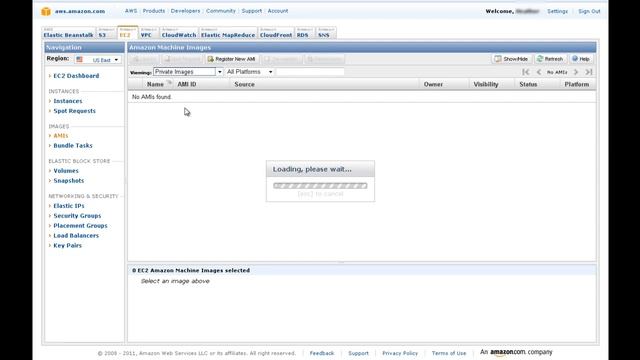Viewport: 640px width, 360px height.
Task: Open Spot Requests in navigation
Action: [75, 111]
